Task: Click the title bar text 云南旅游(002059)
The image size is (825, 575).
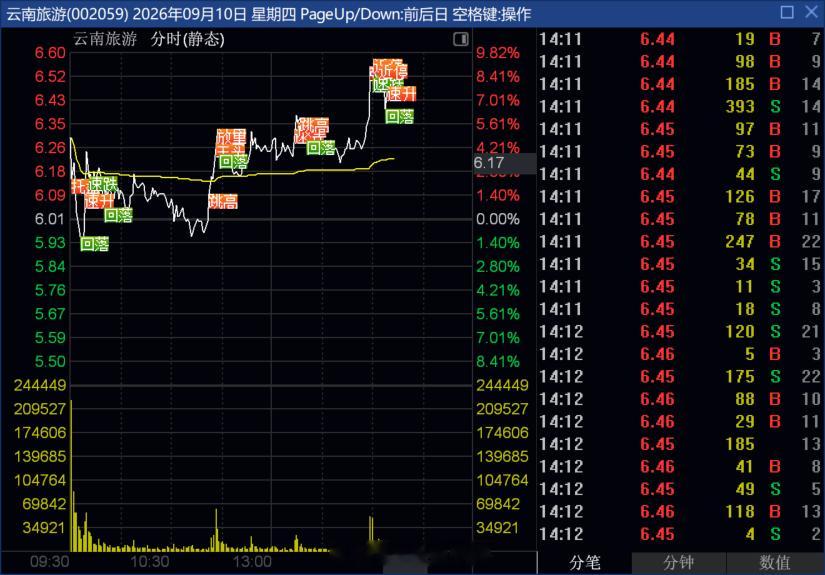Action: click(67, 14)
